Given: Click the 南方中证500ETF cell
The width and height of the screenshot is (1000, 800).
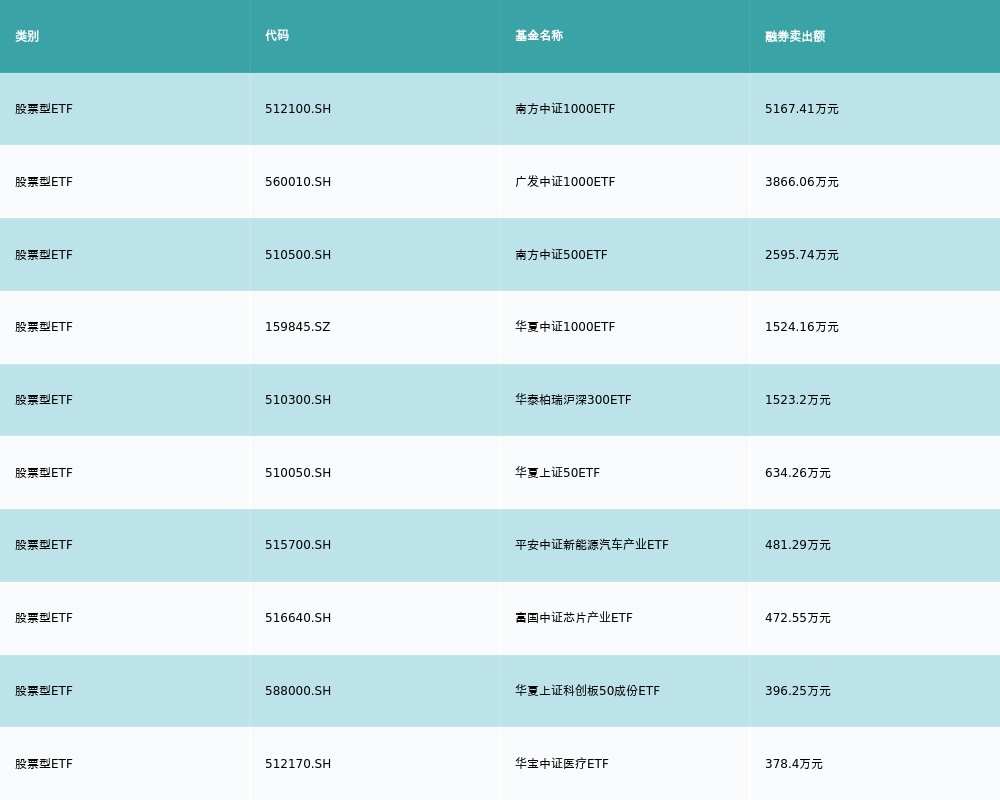Looking at the screenshot, I should [561, 255].
